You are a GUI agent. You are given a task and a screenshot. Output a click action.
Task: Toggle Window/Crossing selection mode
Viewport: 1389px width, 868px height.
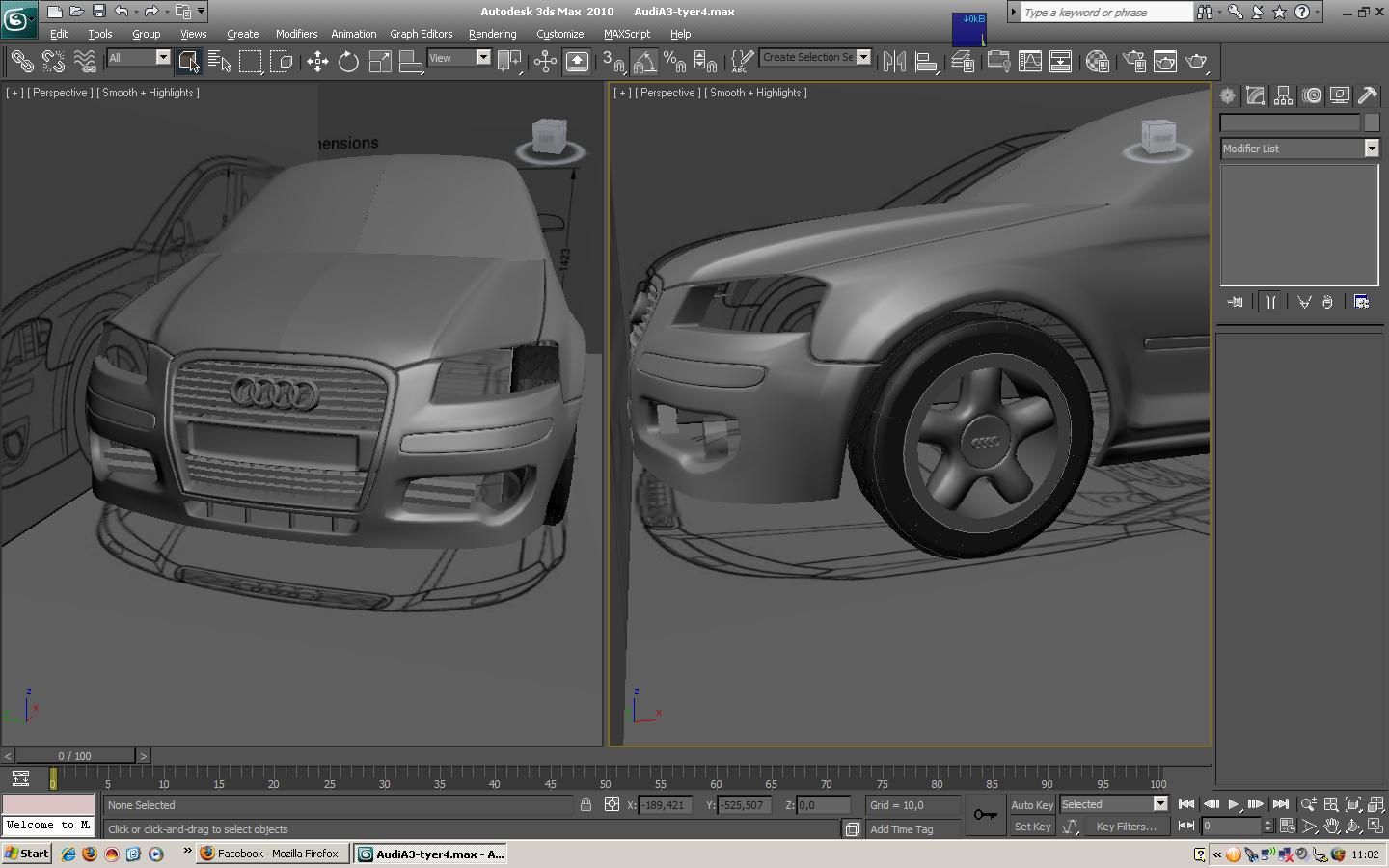click(x=282, y=62)
